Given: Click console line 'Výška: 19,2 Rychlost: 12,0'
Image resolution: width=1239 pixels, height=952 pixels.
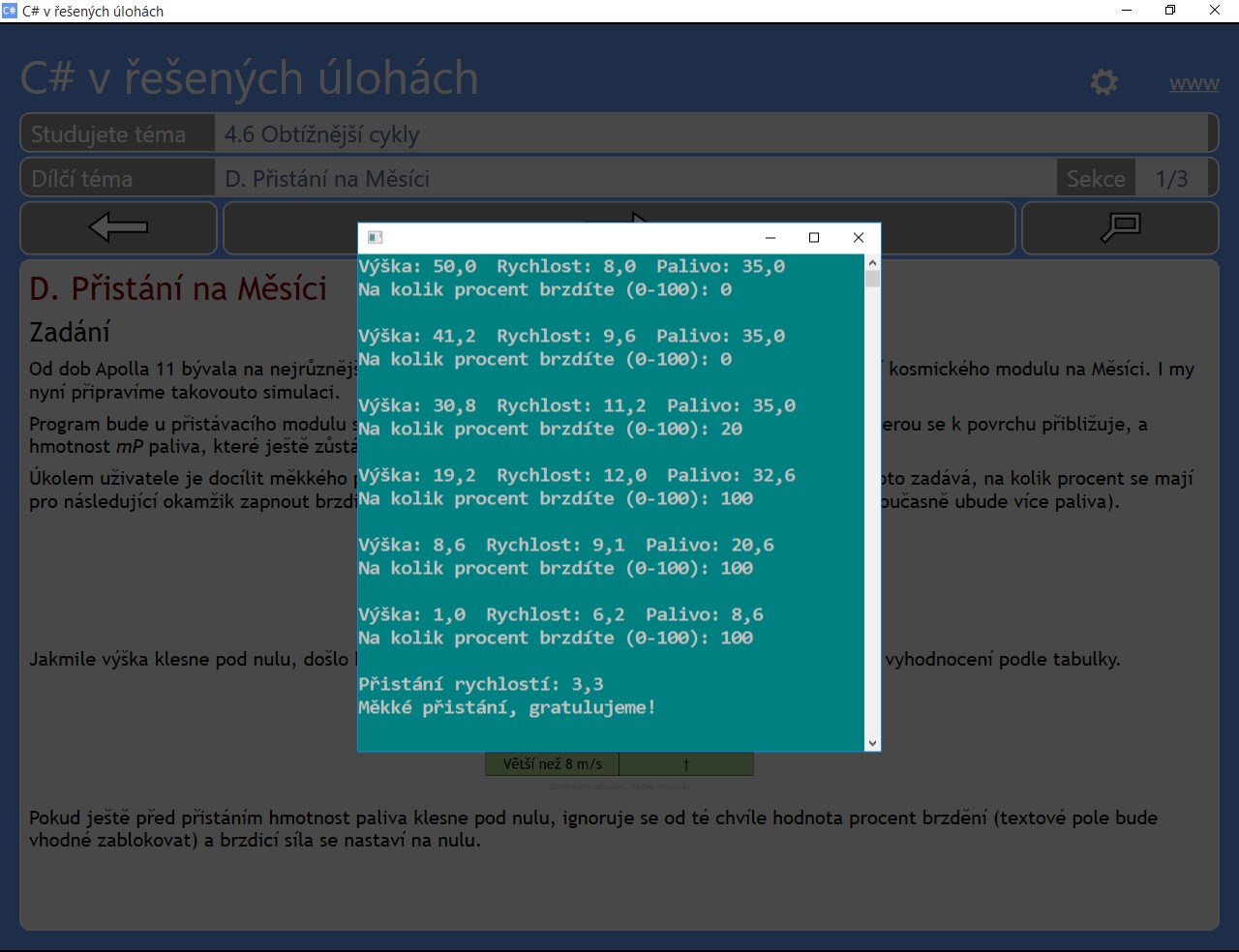Looking at the screenshot, I should pos(577,476).
